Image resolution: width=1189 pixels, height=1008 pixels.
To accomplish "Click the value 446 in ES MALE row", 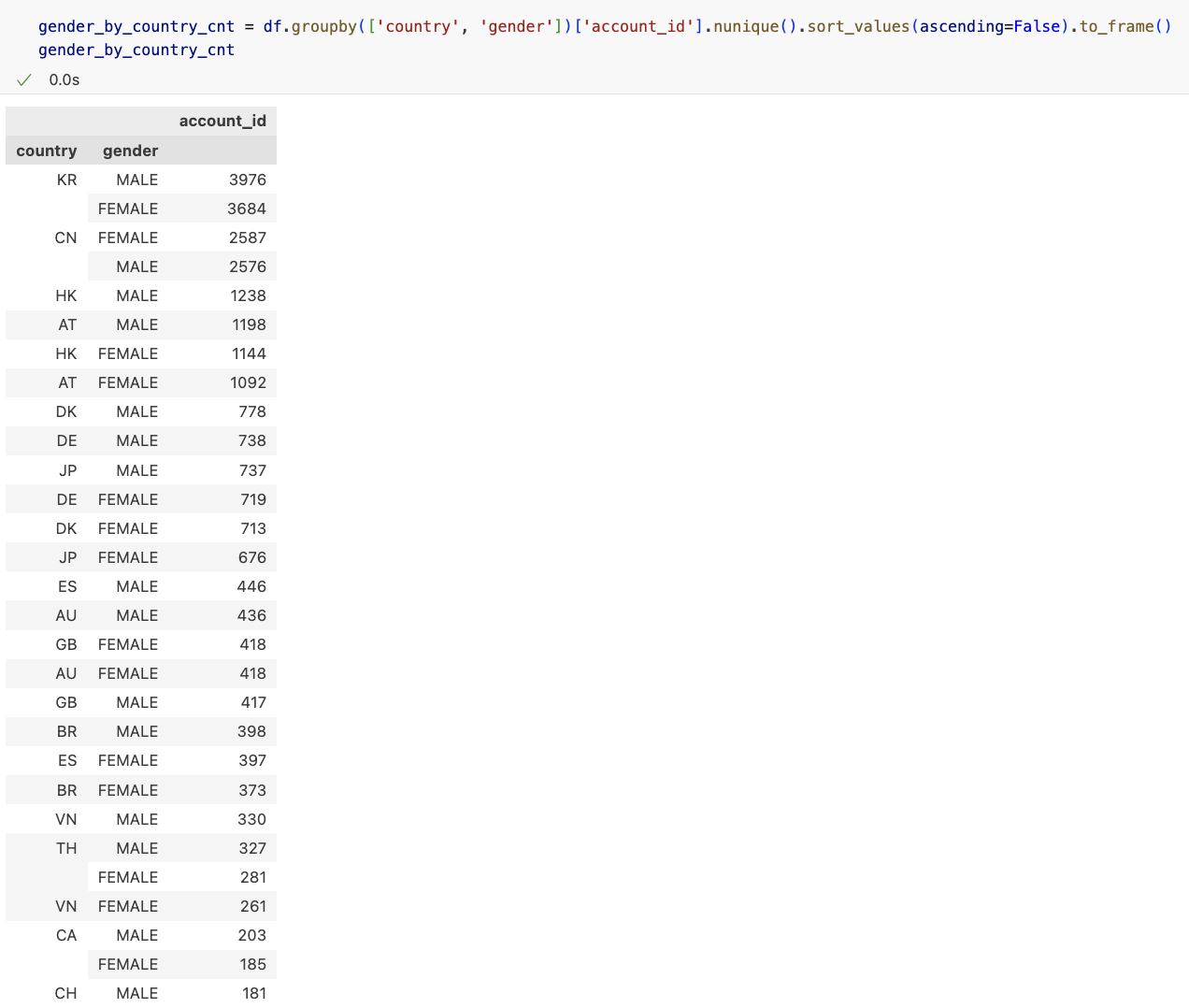I will click(x=251, y=586).
